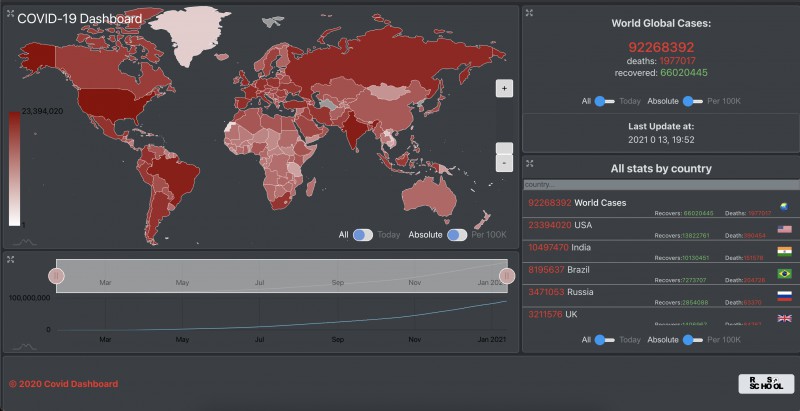
Task: Click the small chart icon below map legend
Action: point(24,242)
